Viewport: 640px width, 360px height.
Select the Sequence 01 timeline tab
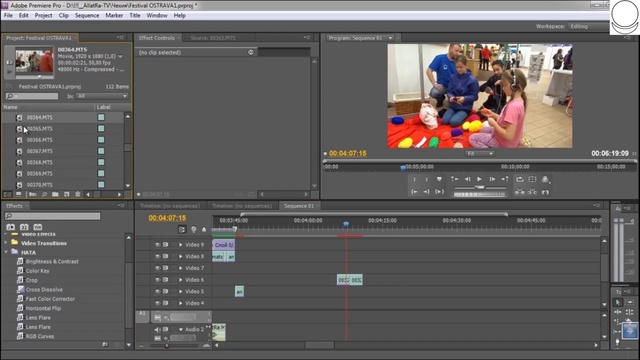pos(299,206)
